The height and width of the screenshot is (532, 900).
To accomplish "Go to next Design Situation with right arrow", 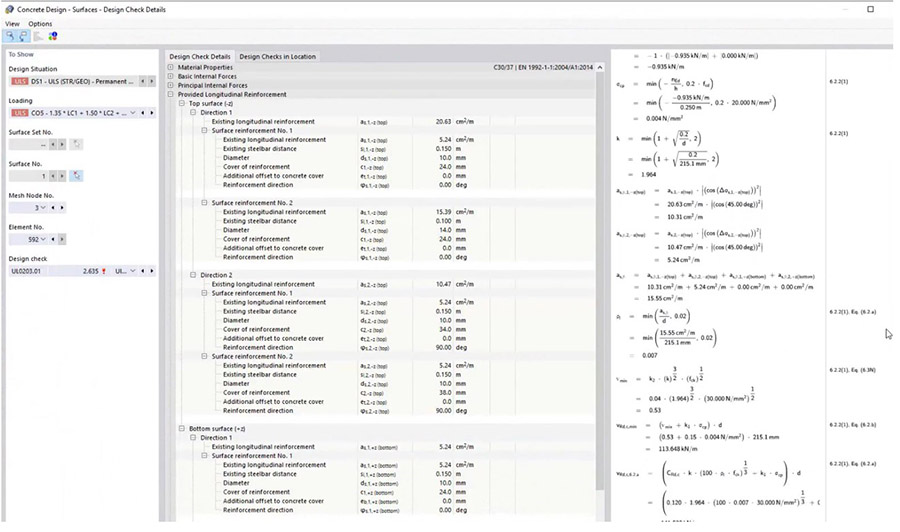I will (x=151, y=81).
